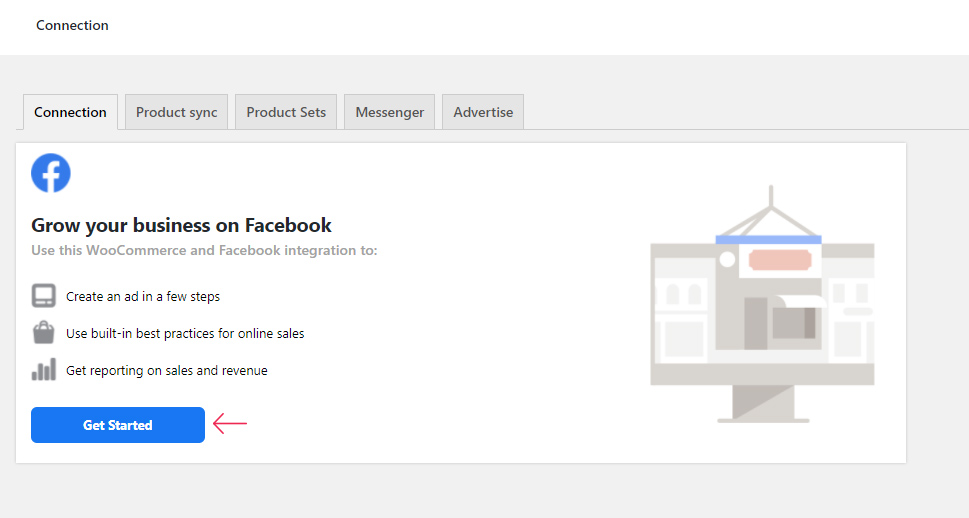Click the storefront monitor illustration
The height and width of the screenshot is (518, 969).
point(762,304)
